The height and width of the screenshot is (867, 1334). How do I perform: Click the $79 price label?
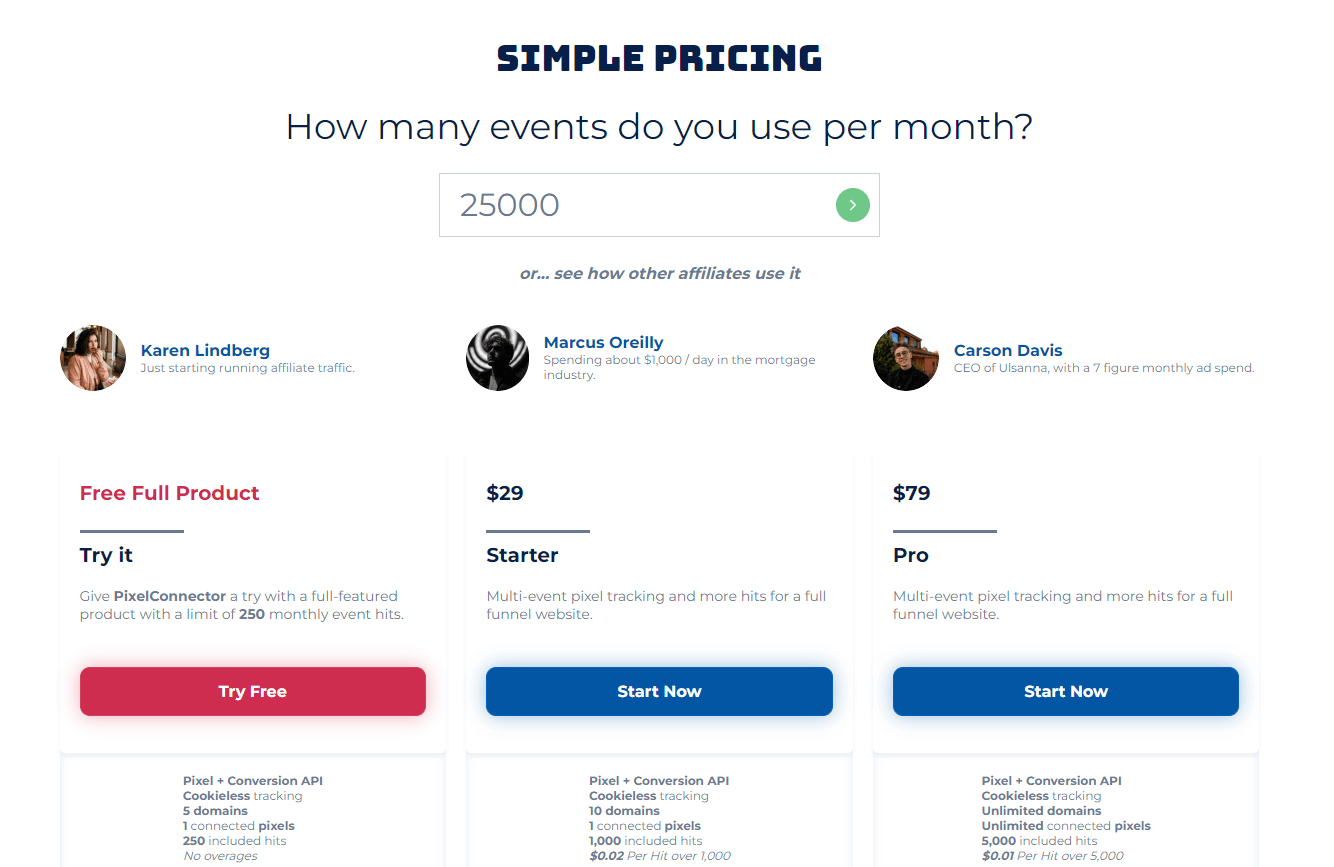point(911,493)
